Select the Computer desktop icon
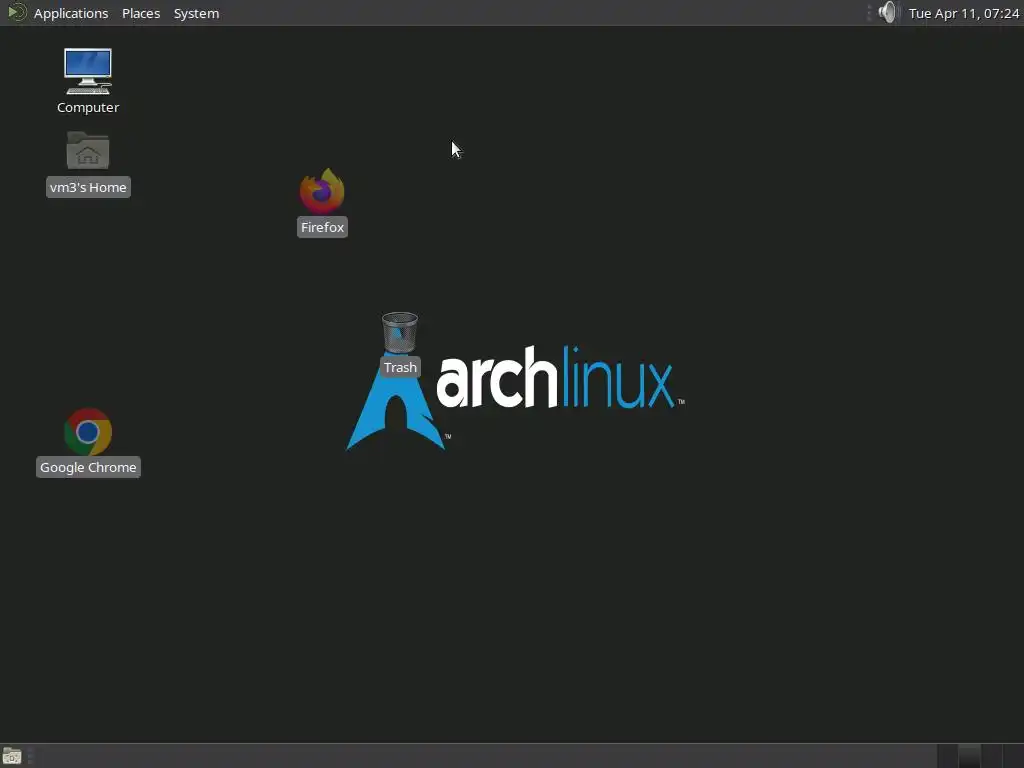This screenshot has width=1024, height=768. tap(88, 81)
